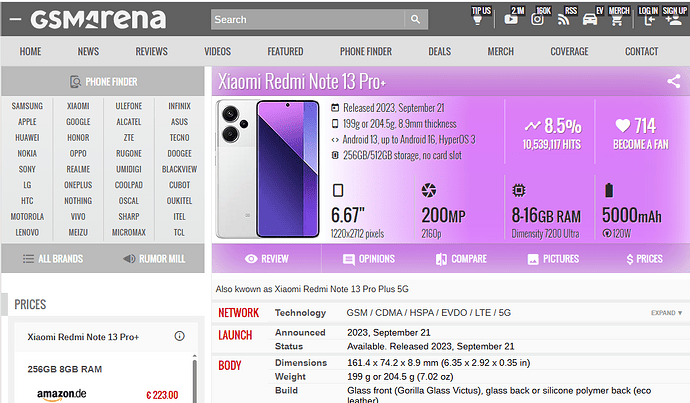Open the Merch shopping cart icon
Screen dimensions: 690x403
pyautogui.click(x=617, y=20)
